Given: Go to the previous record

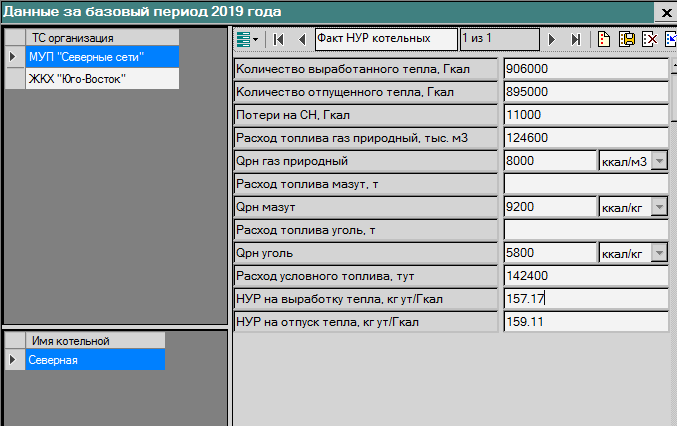Looking at the screenshot, I should (301, 39).
